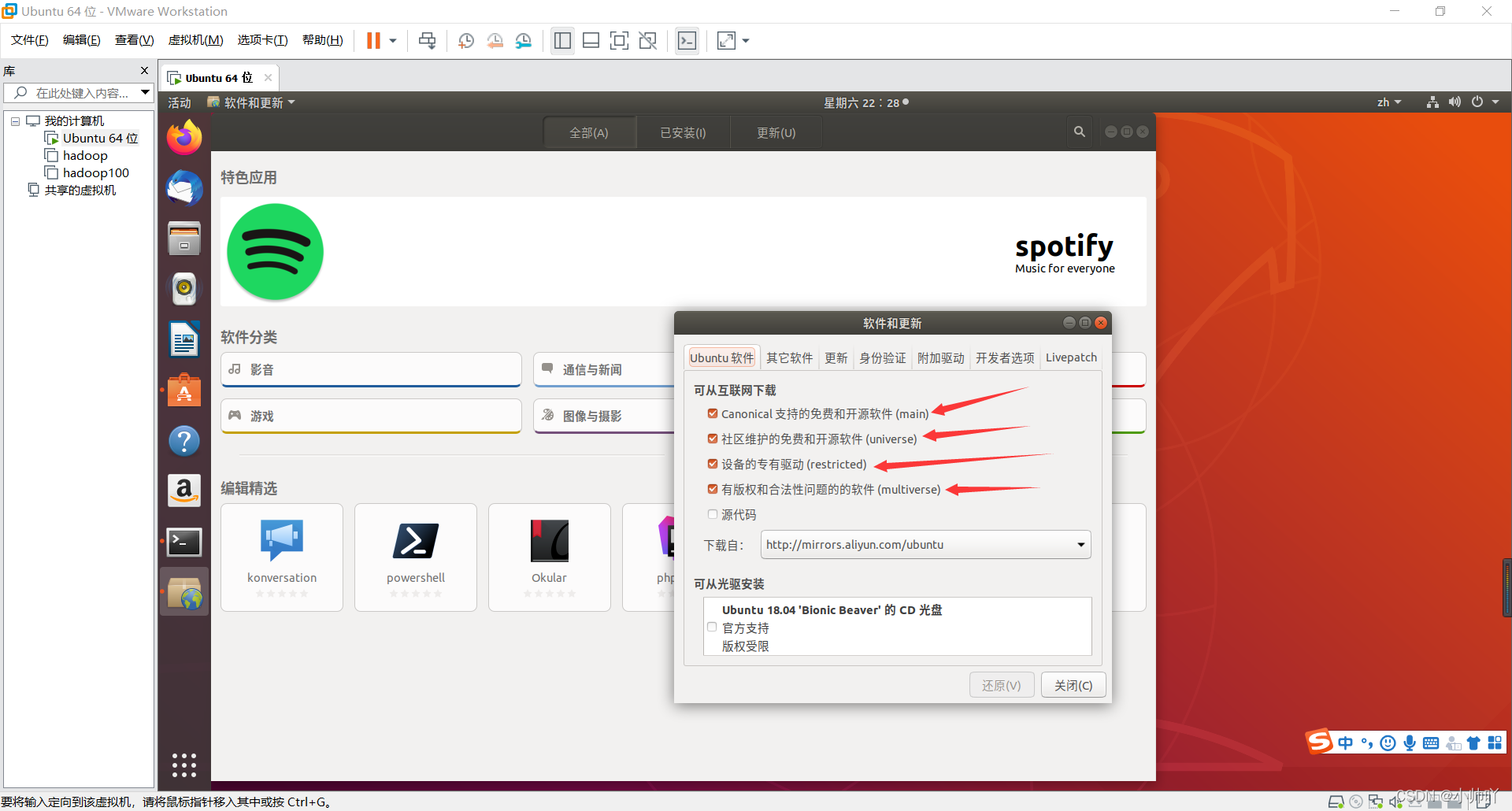The image size is (1512, 811).
Task: Collapse the 我的计算机 tree node
Action: (x=15, y=121)
